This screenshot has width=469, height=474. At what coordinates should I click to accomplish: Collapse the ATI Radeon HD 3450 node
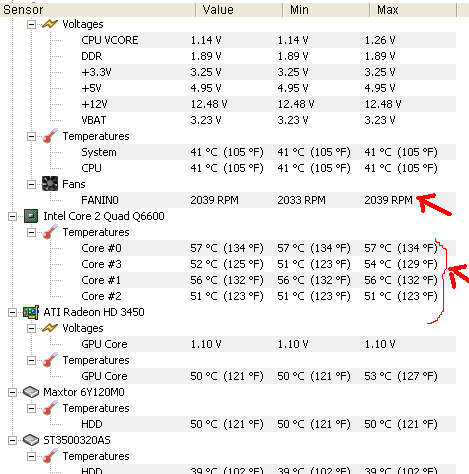click(12, 312)
